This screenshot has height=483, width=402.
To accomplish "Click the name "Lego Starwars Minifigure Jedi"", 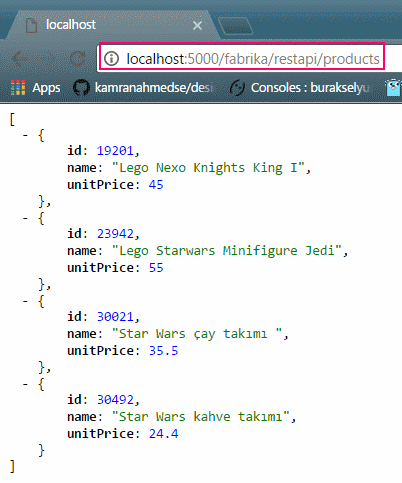I will (227, 251).
